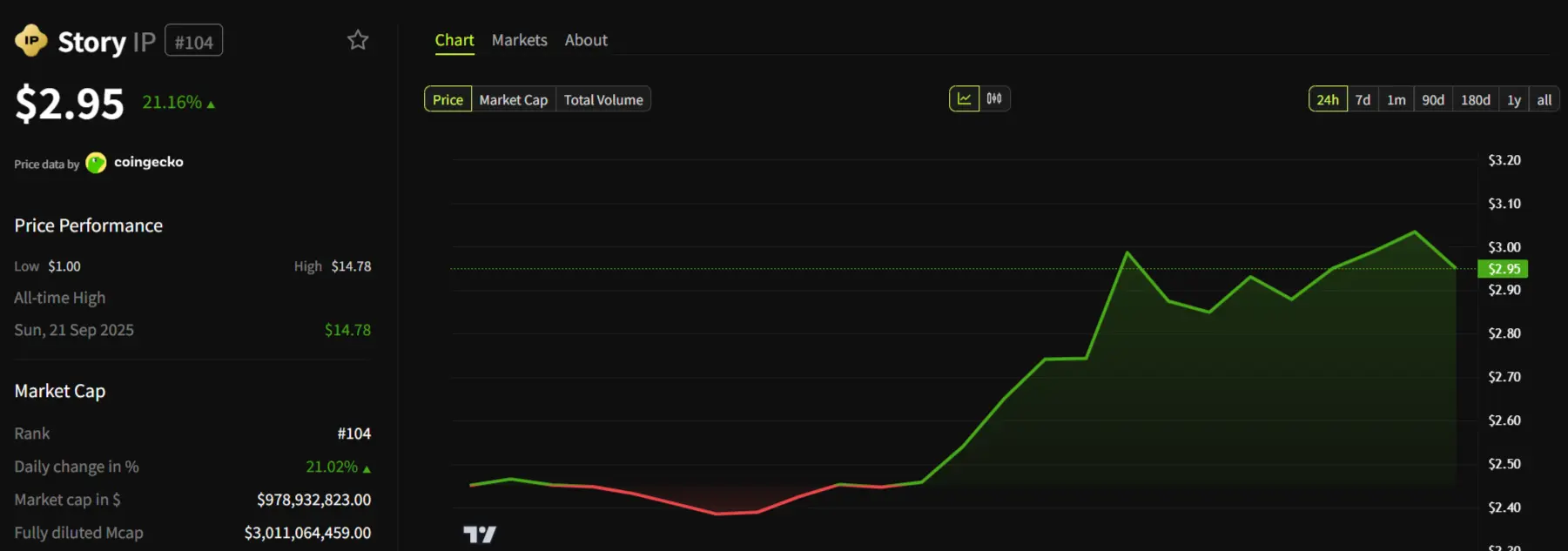Click the Market Cap section heading
Viewport: 1568px width, 551px height.
pyautogui.click(x=60, y=391)
